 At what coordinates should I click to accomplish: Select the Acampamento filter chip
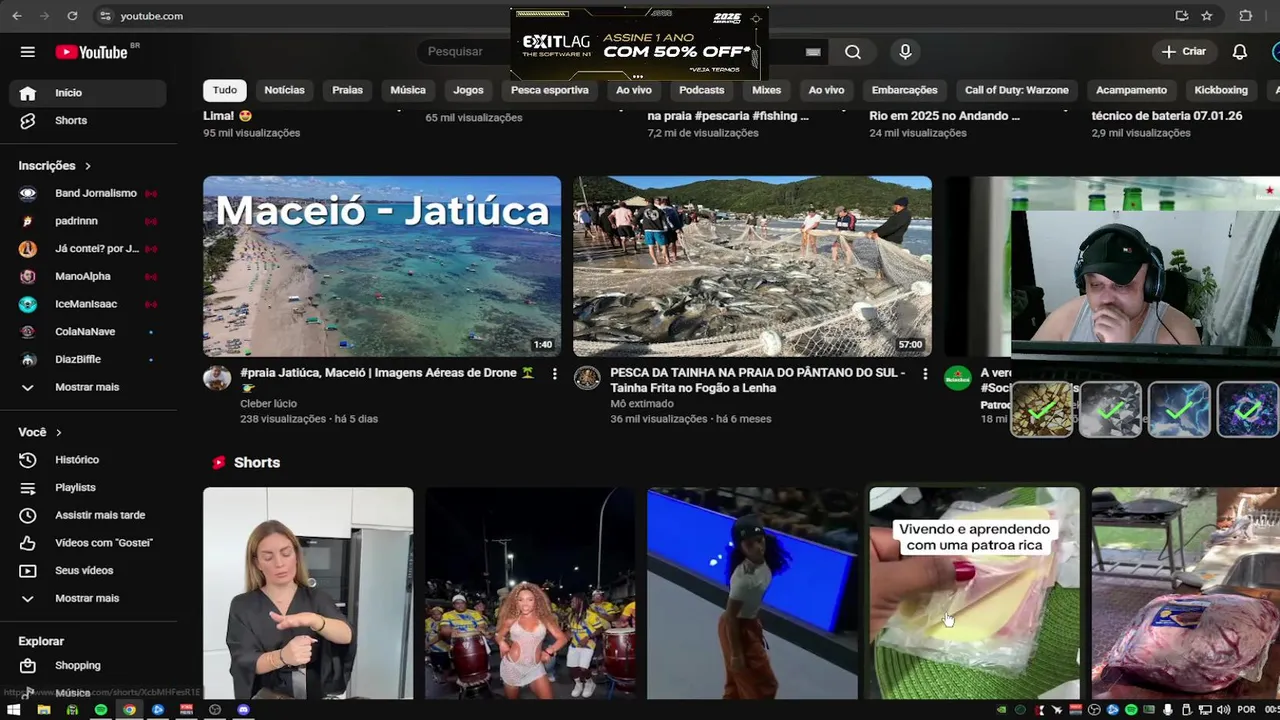pos(1131,90)
